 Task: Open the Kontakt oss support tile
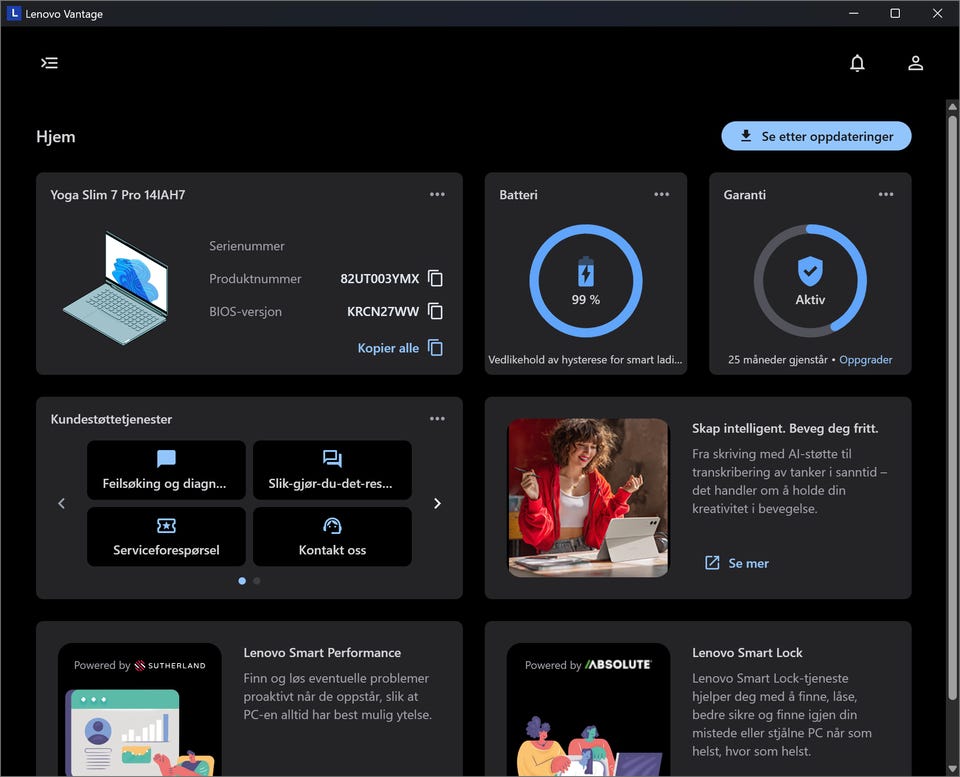332,536
